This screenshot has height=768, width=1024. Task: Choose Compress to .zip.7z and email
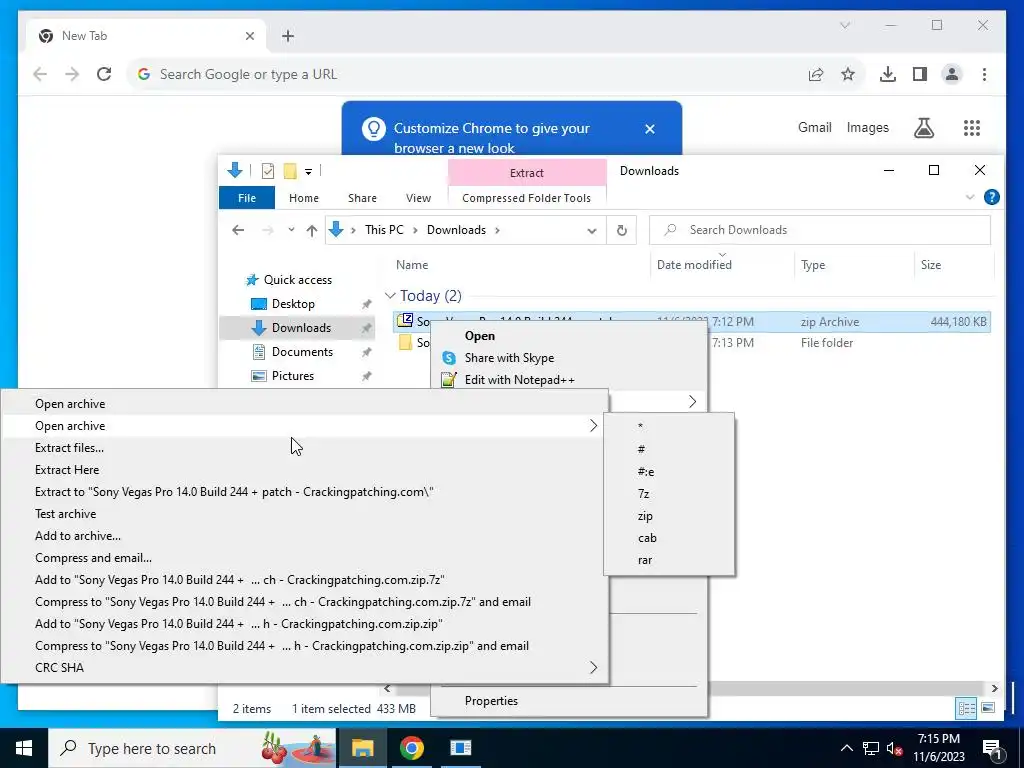pos(304,602)
